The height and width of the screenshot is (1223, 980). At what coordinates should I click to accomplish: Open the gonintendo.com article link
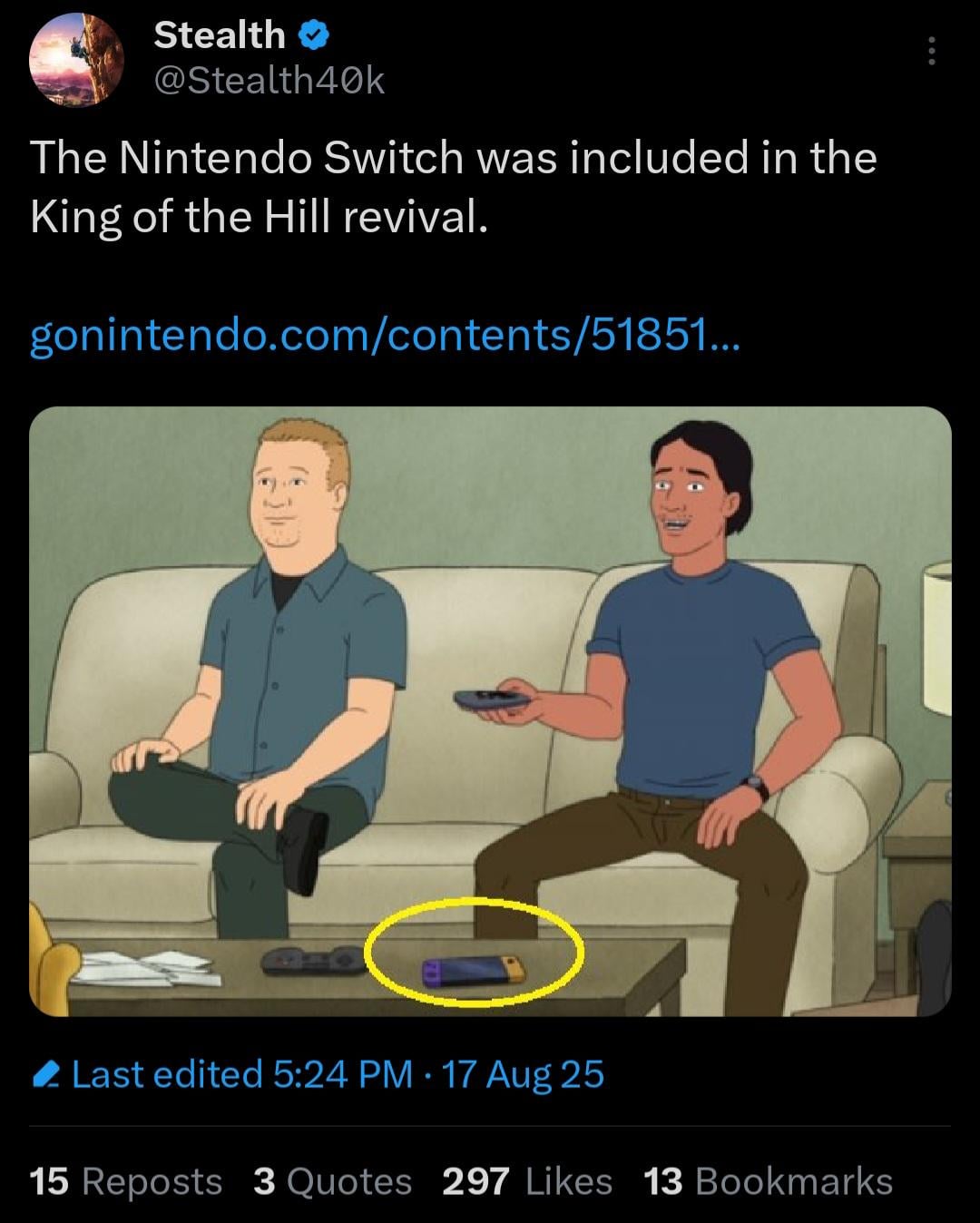point(386,338)
